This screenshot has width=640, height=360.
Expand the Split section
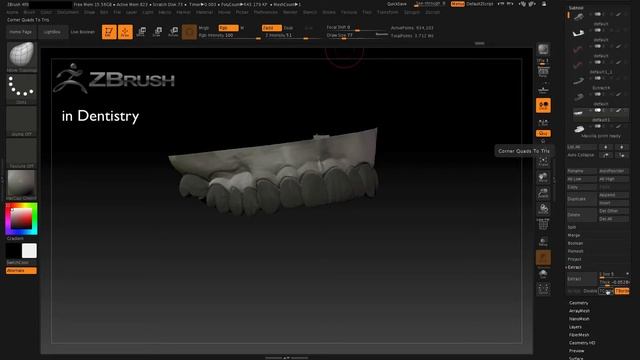(572, 227)
